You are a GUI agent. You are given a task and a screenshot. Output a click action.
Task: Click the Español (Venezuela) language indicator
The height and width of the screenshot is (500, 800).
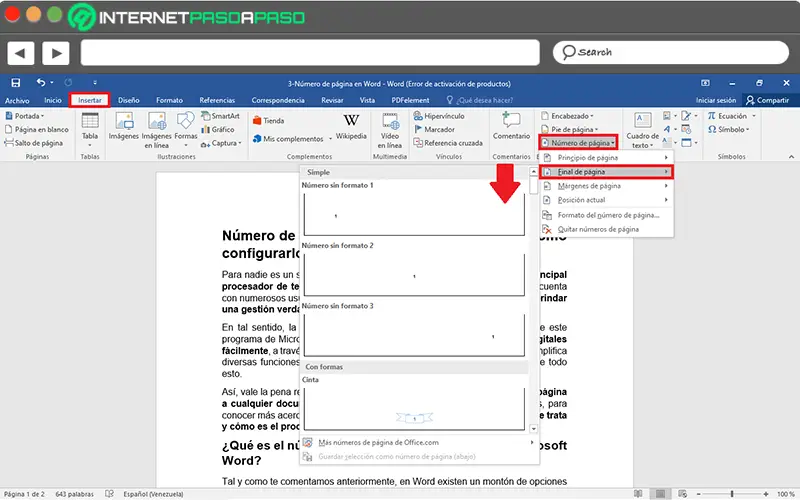point(153,494)
